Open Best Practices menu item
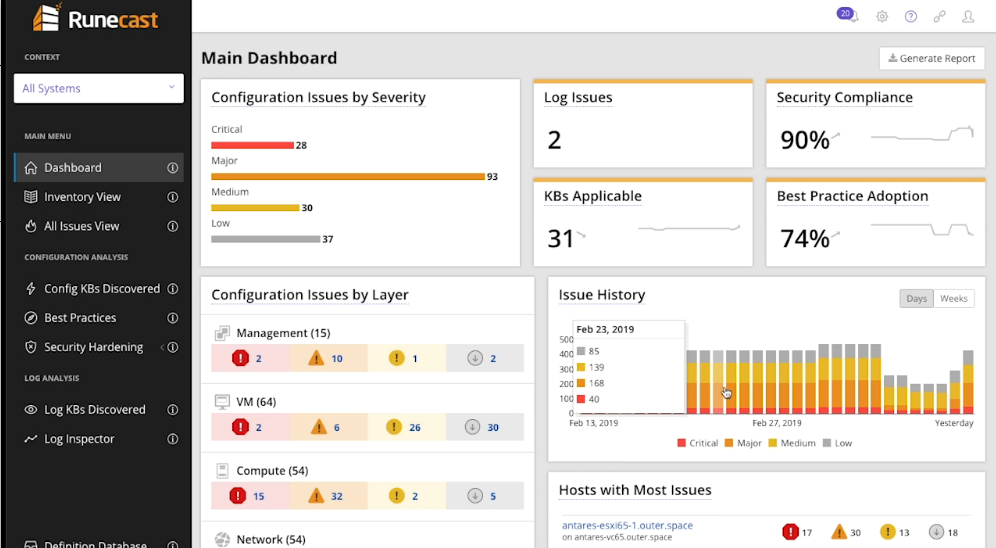Image resolution: width=996 pixels, height=548 pixels. [x=98, y=317]
